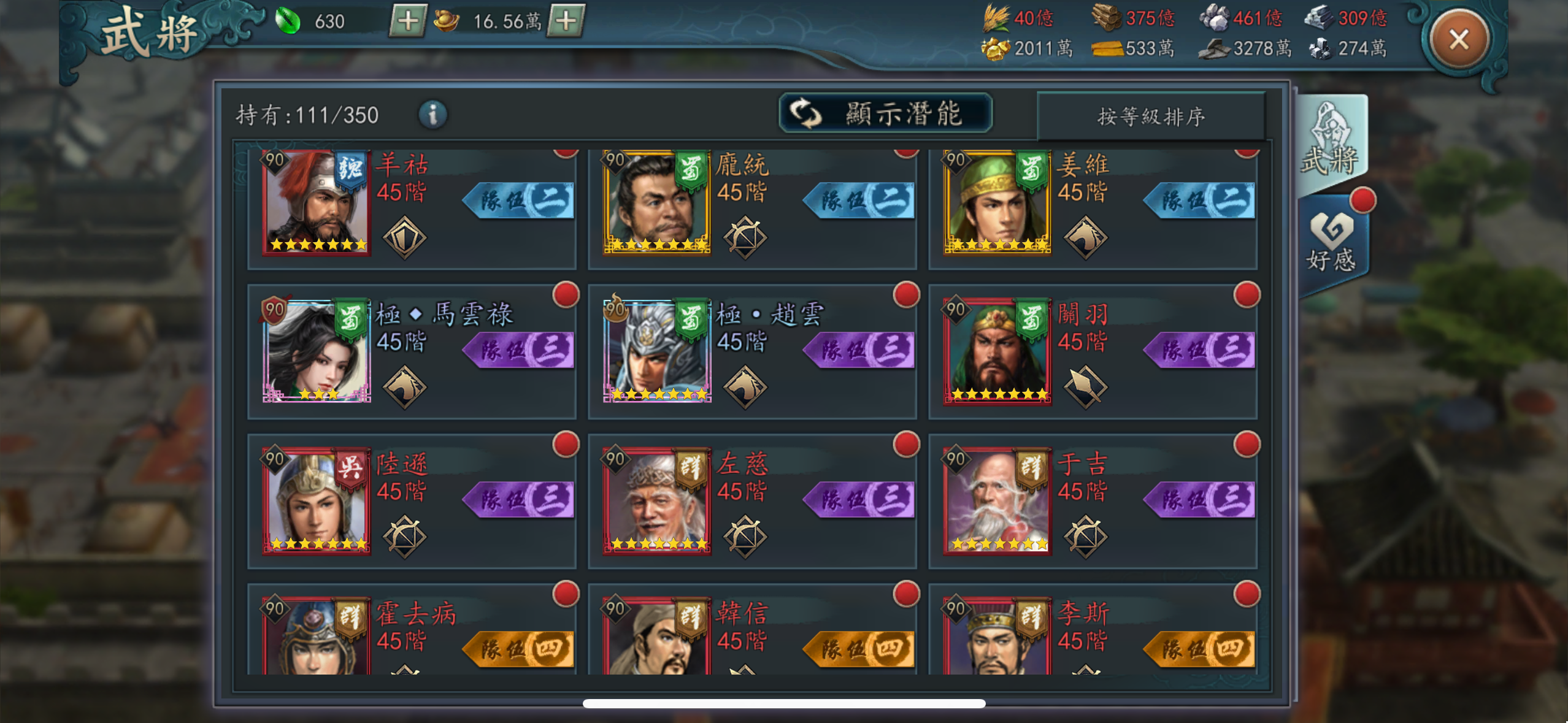Open 極◆馬雲祿 portrait thumbnail
The width and height of the screenshot is (1568, 723).
[x=317, y=350]
